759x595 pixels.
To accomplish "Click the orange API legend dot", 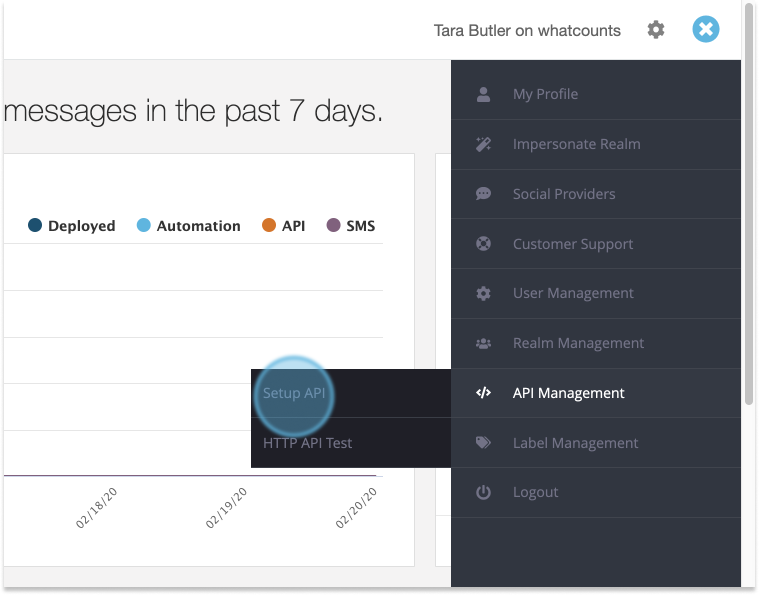I will (269, 226).
